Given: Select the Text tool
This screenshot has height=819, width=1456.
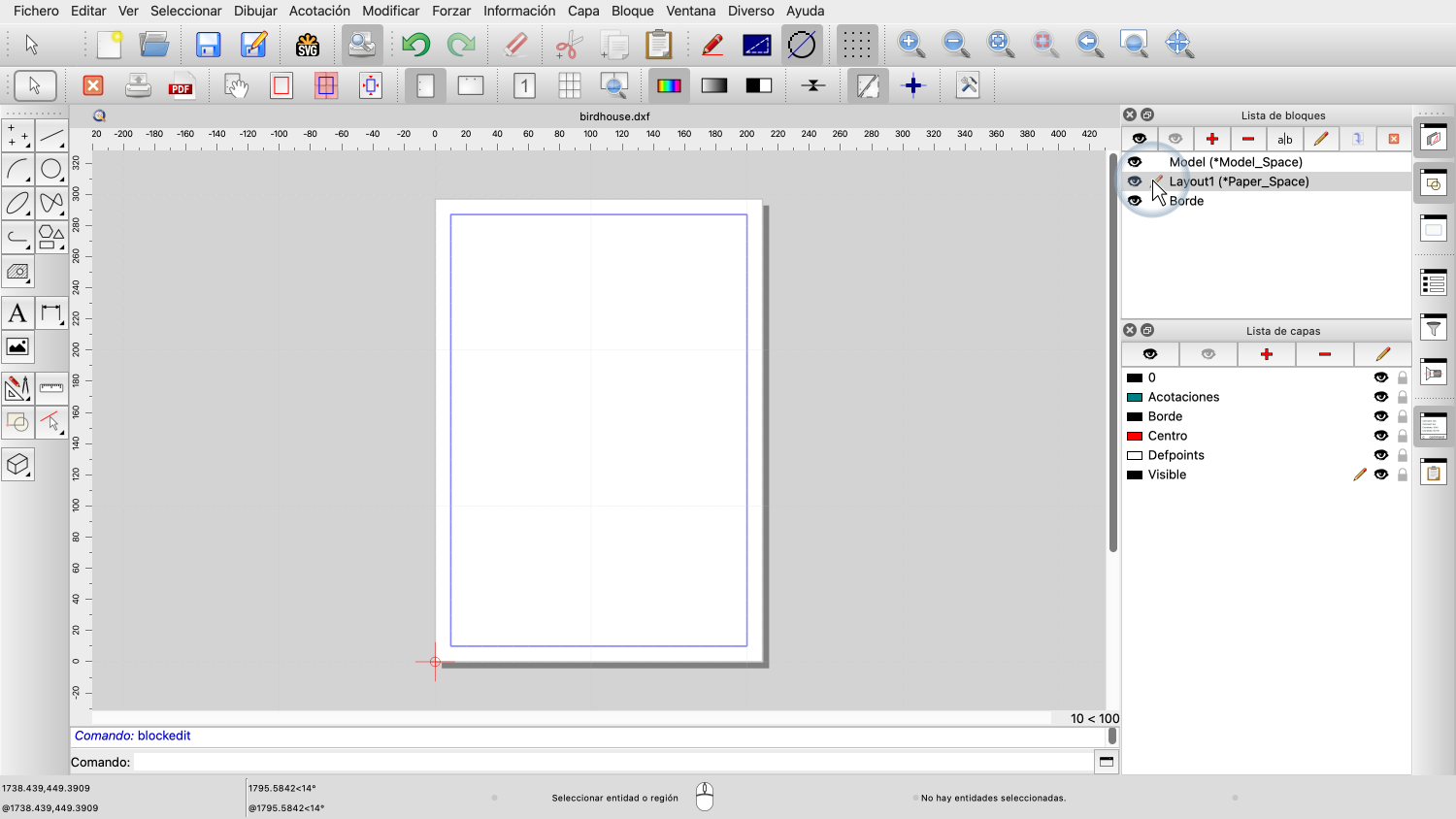Looking at the screenshot, I should click(17, 313).
